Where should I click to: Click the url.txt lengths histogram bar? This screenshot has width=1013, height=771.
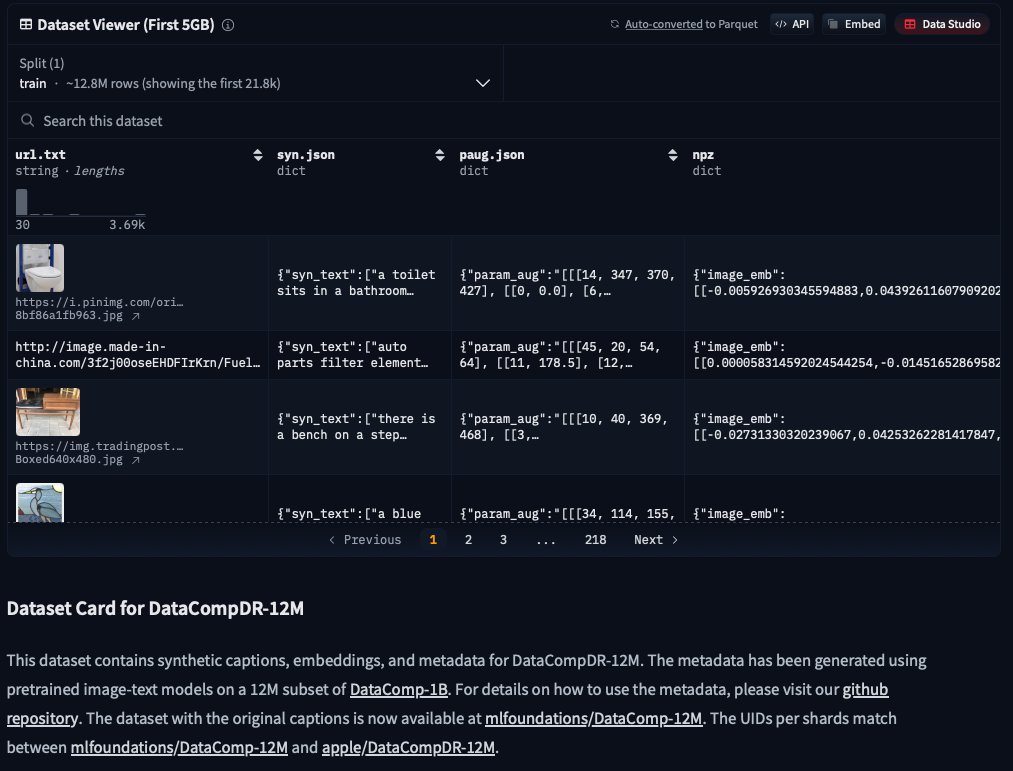pos(21,202)
